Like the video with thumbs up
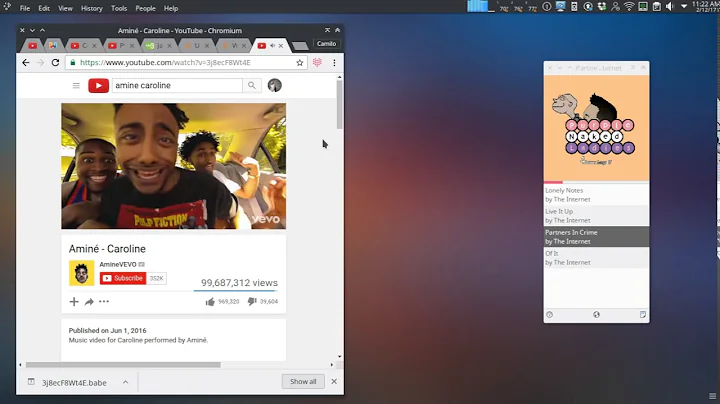 click(x=210, y=302)
